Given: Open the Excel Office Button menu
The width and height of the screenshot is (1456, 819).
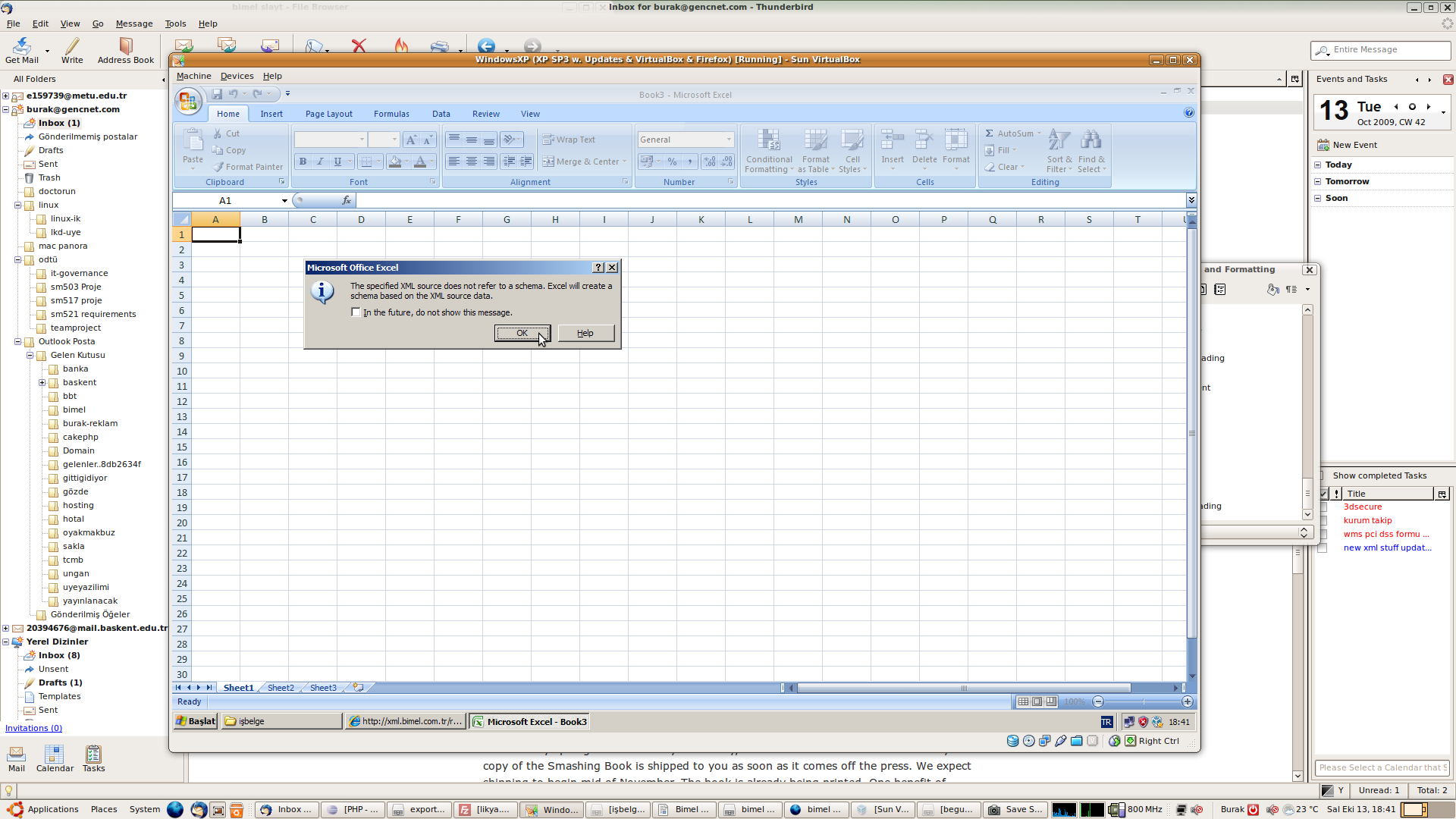Looking at the screenshot, I should (x=187, y=101).
